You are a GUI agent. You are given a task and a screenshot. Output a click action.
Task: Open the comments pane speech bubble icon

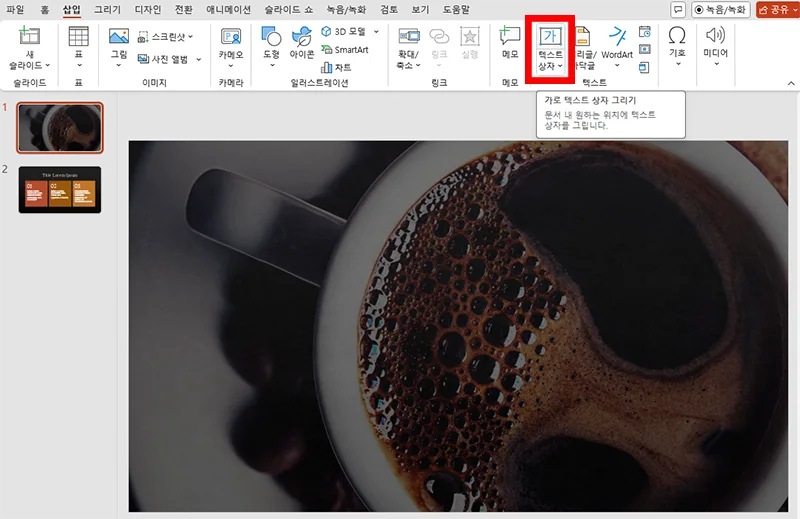click(678, 10)
